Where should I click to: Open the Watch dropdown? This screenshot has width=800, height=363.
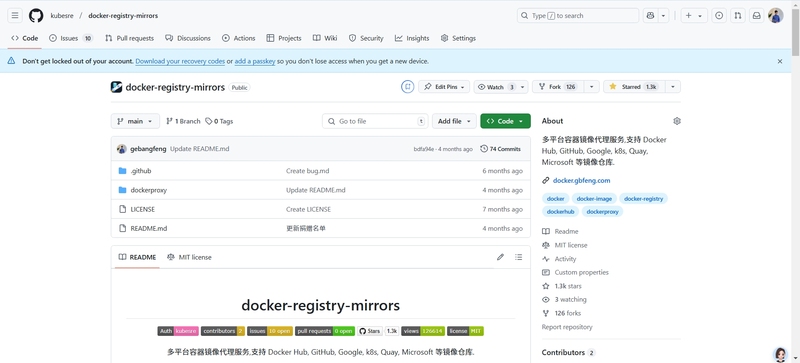point(501,87)
